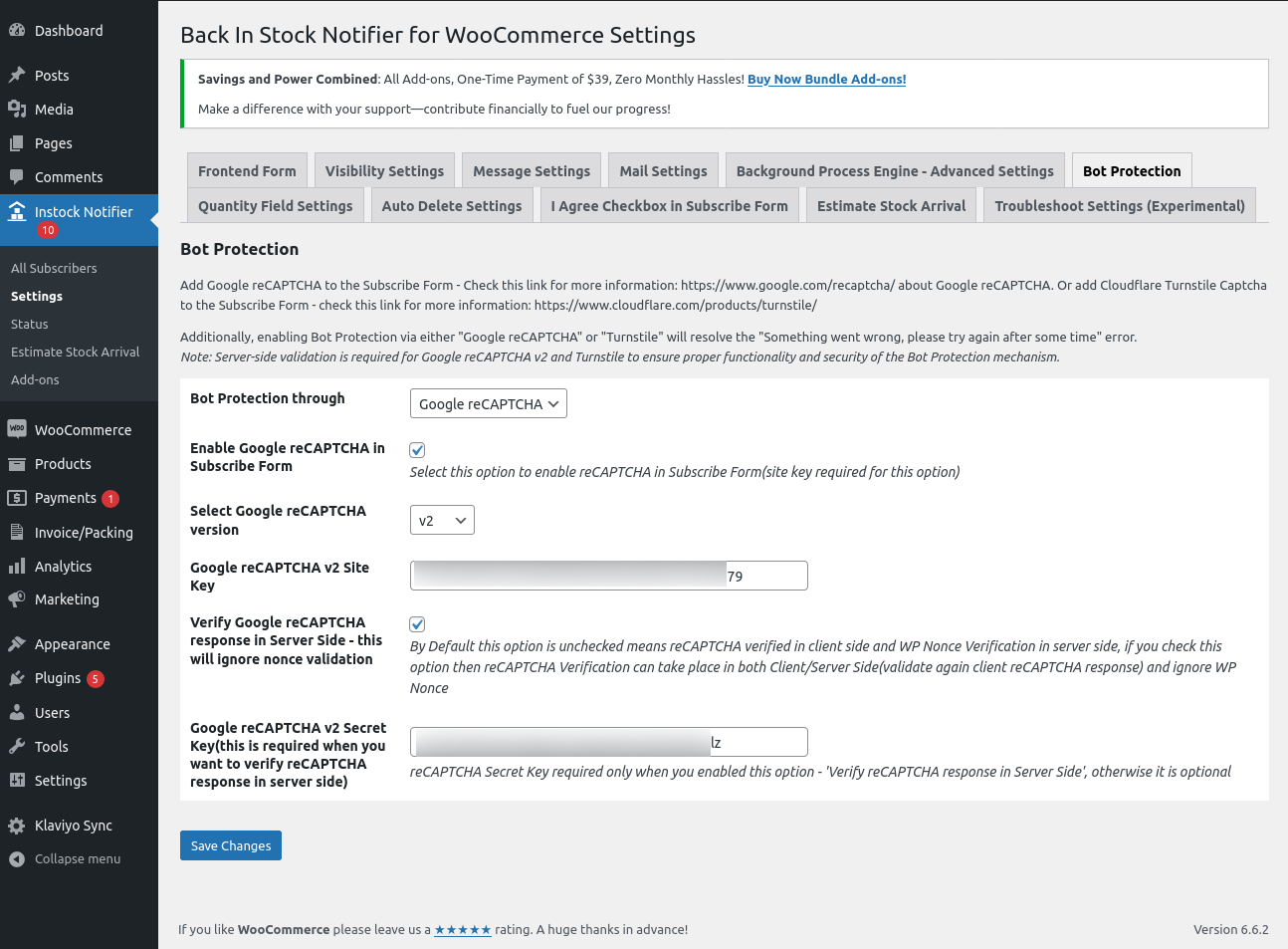Click the Dashboard gauge icon
1288x949 pixels.
click(x=17, y=31)
